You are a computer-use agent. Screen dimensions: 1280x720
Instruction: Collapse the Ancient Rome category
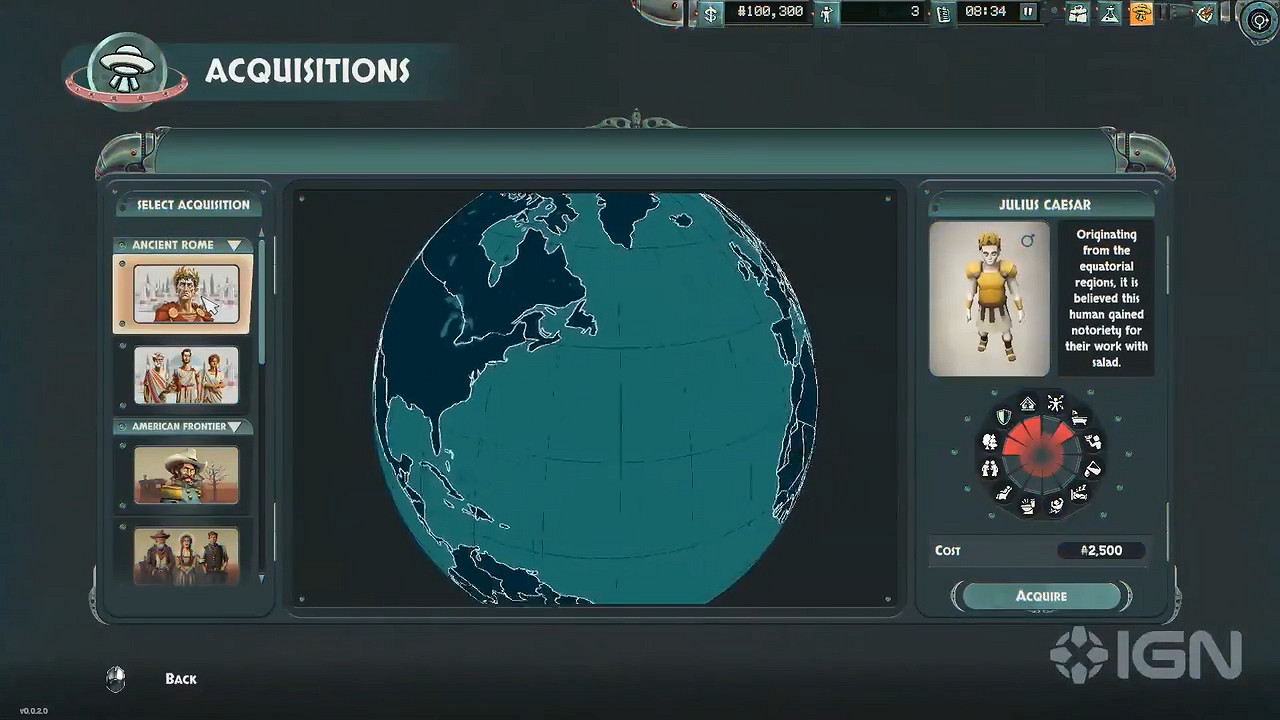click(x=234, y=245)
